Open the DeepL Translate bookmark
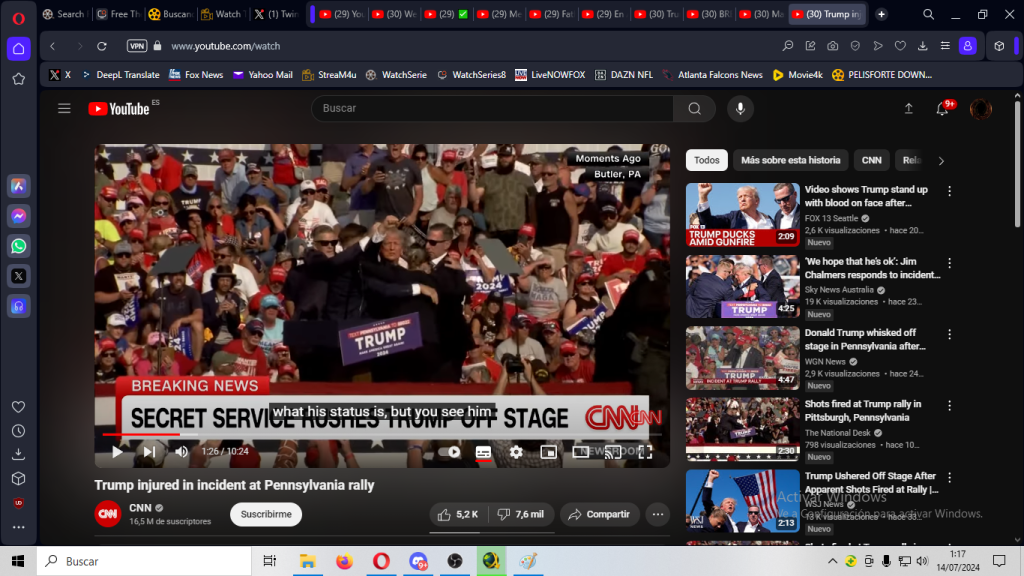Viewport: 1024px width, 576px height. [x=121, y=75]
